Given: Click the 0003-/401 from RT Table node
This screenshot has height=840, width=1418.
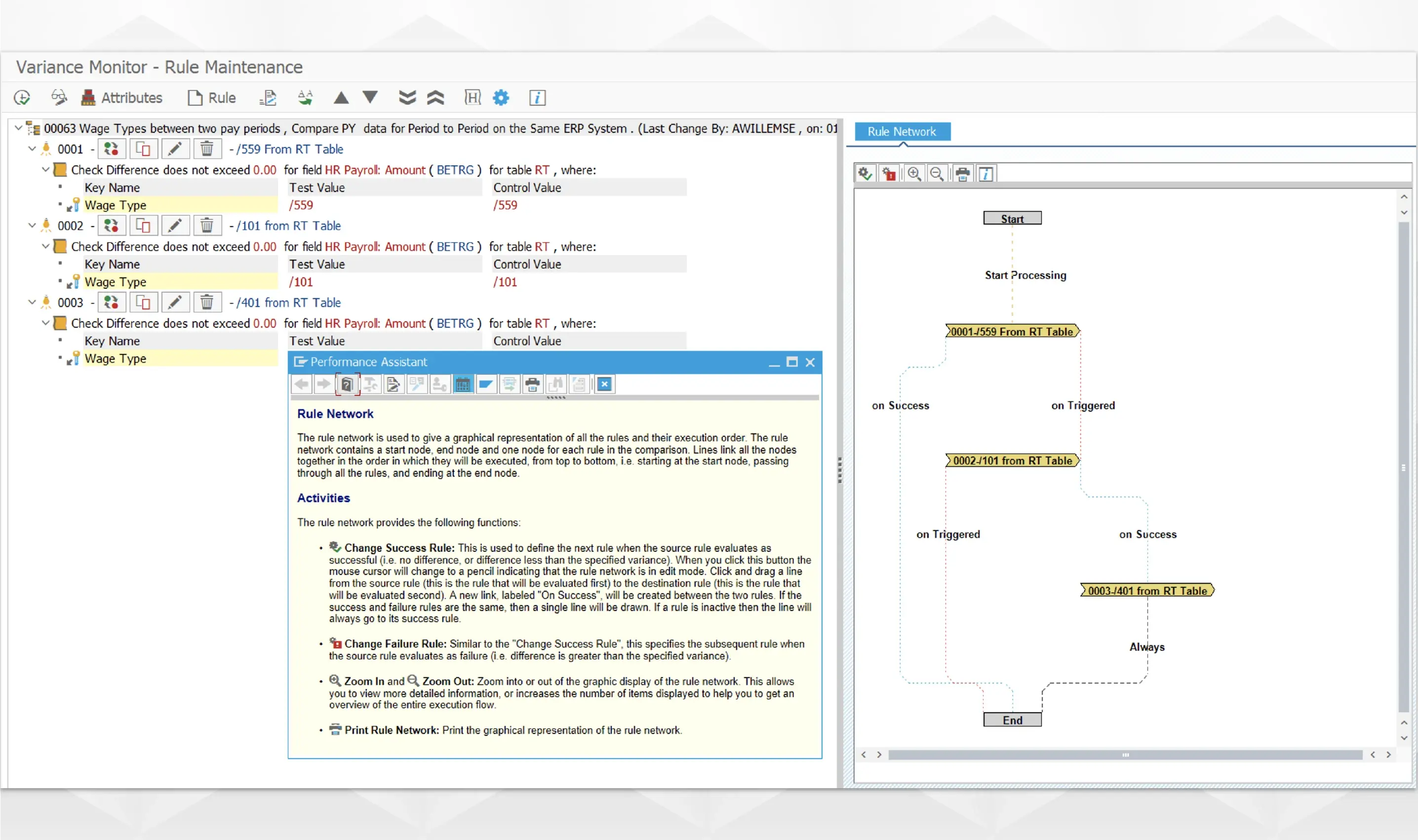Looking at the screenshot, I should click(x=1147, y=590).
